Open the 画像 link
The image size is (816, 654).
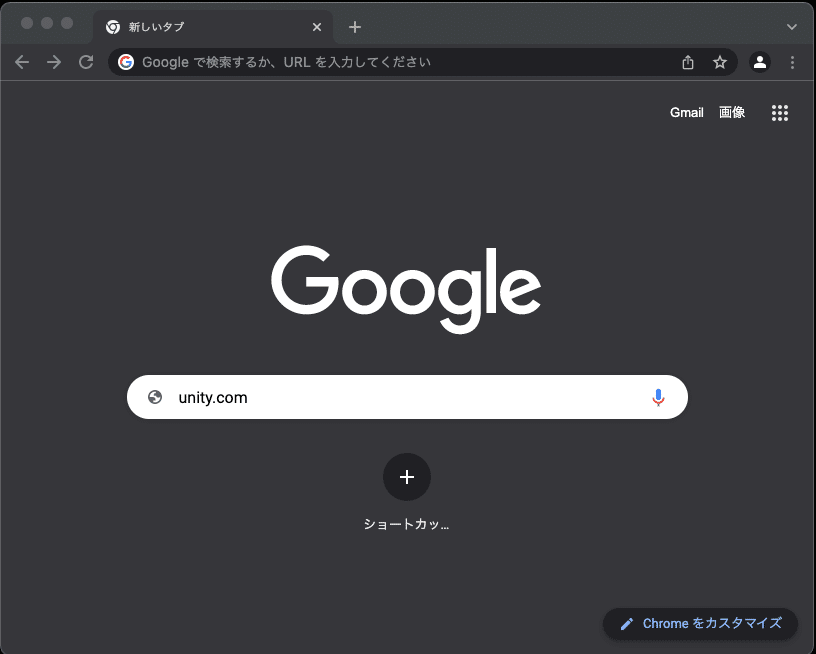[x=732, y=112]
